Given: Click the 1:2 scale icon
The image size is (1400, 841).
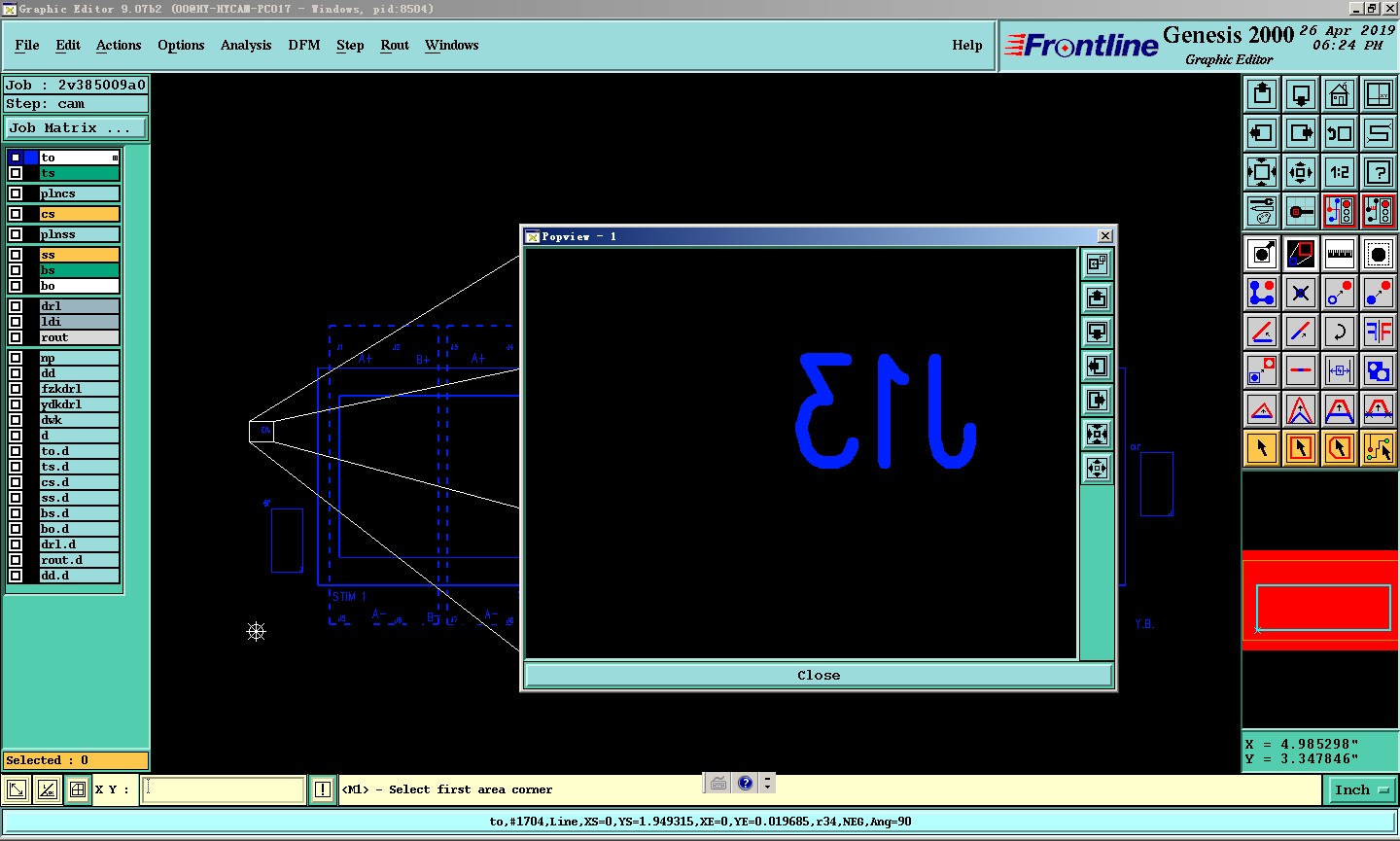Looking at the screenshot, I should [x=1340, y=172].
